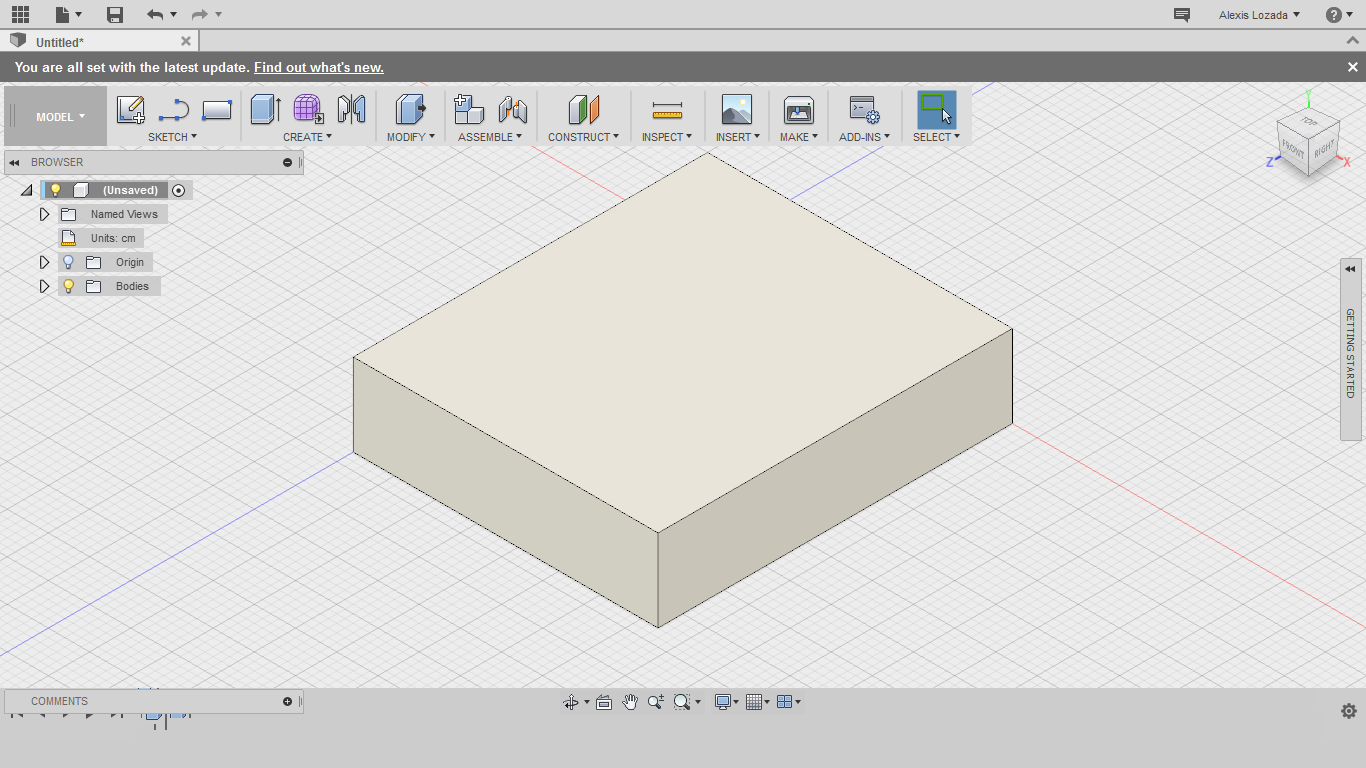Viewport: 1366px width, 768px height.
Task: Open the INSPECT menu
Action: (x=666, y=137)
